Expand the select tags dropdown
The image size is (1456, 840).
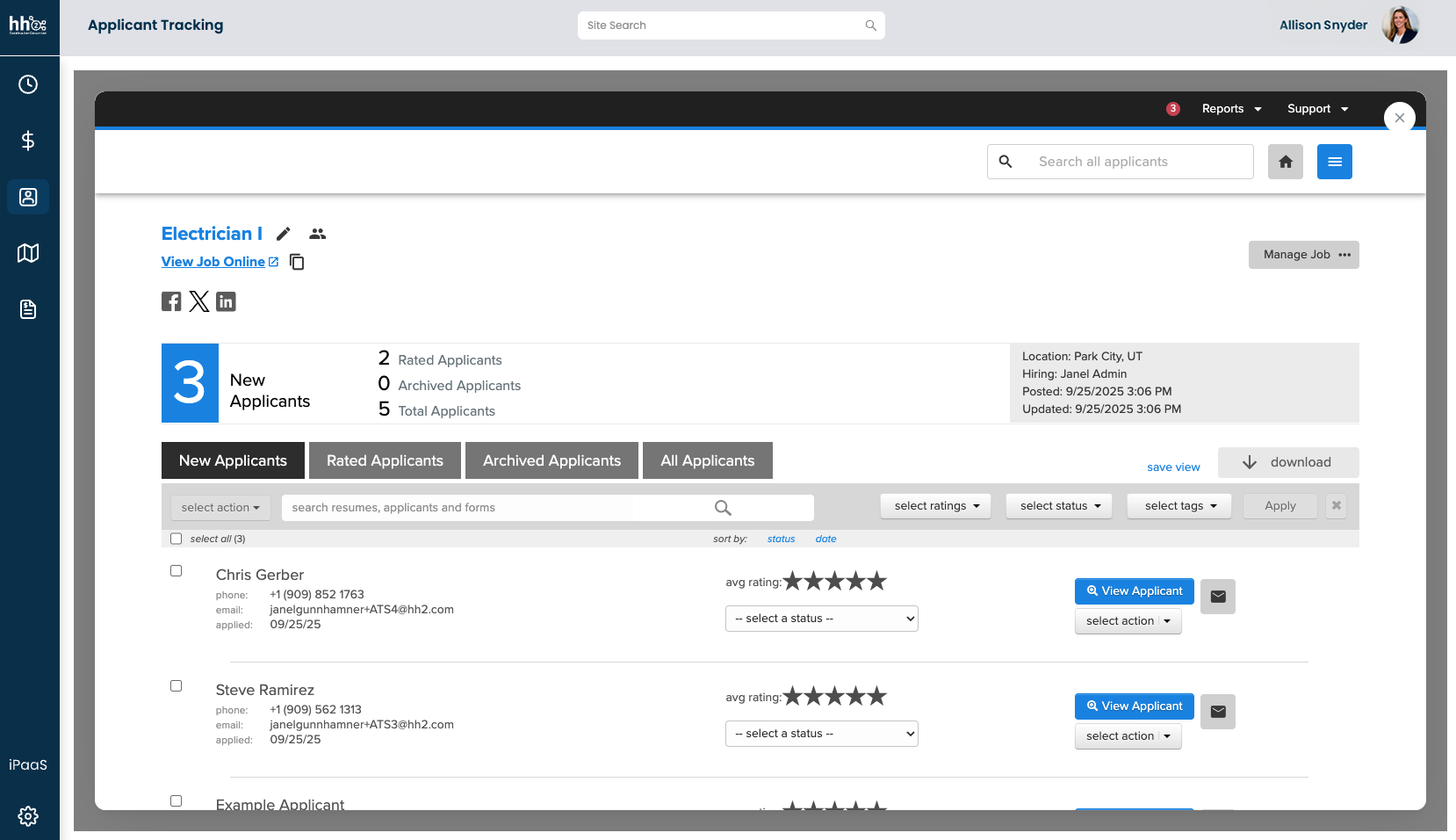click(1179, 506)
